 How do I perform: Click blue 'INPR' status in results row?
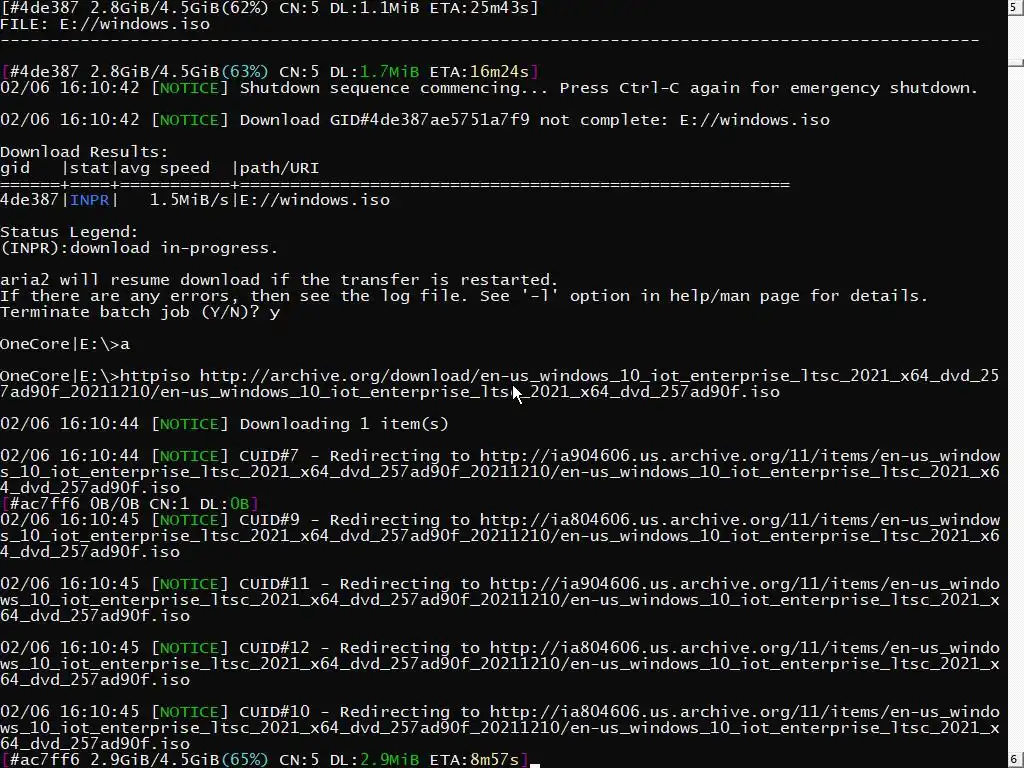pos(89,200)
